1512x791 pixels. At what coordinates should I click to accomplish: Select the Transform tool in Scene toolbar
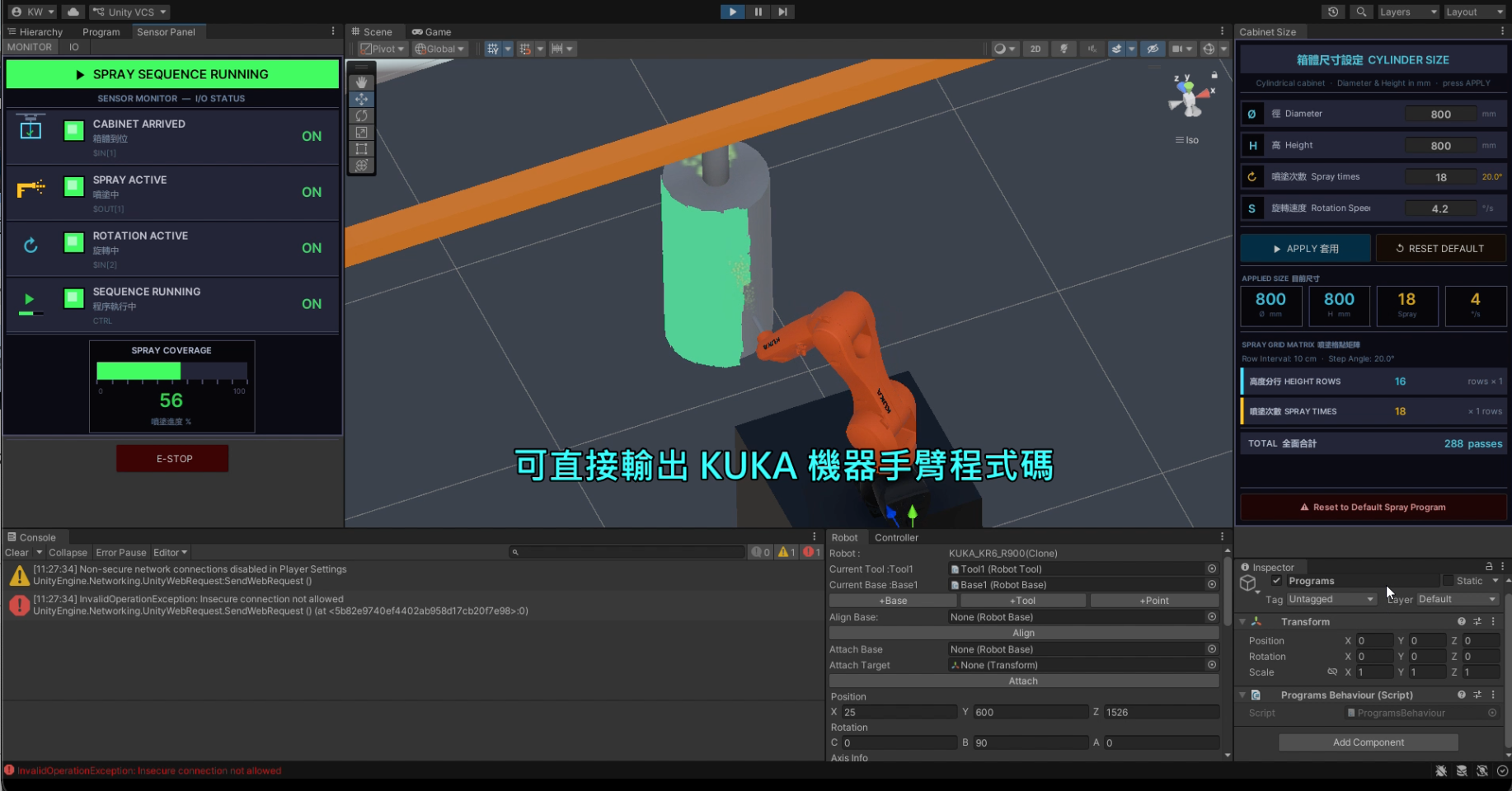click(x=361, y=165)
